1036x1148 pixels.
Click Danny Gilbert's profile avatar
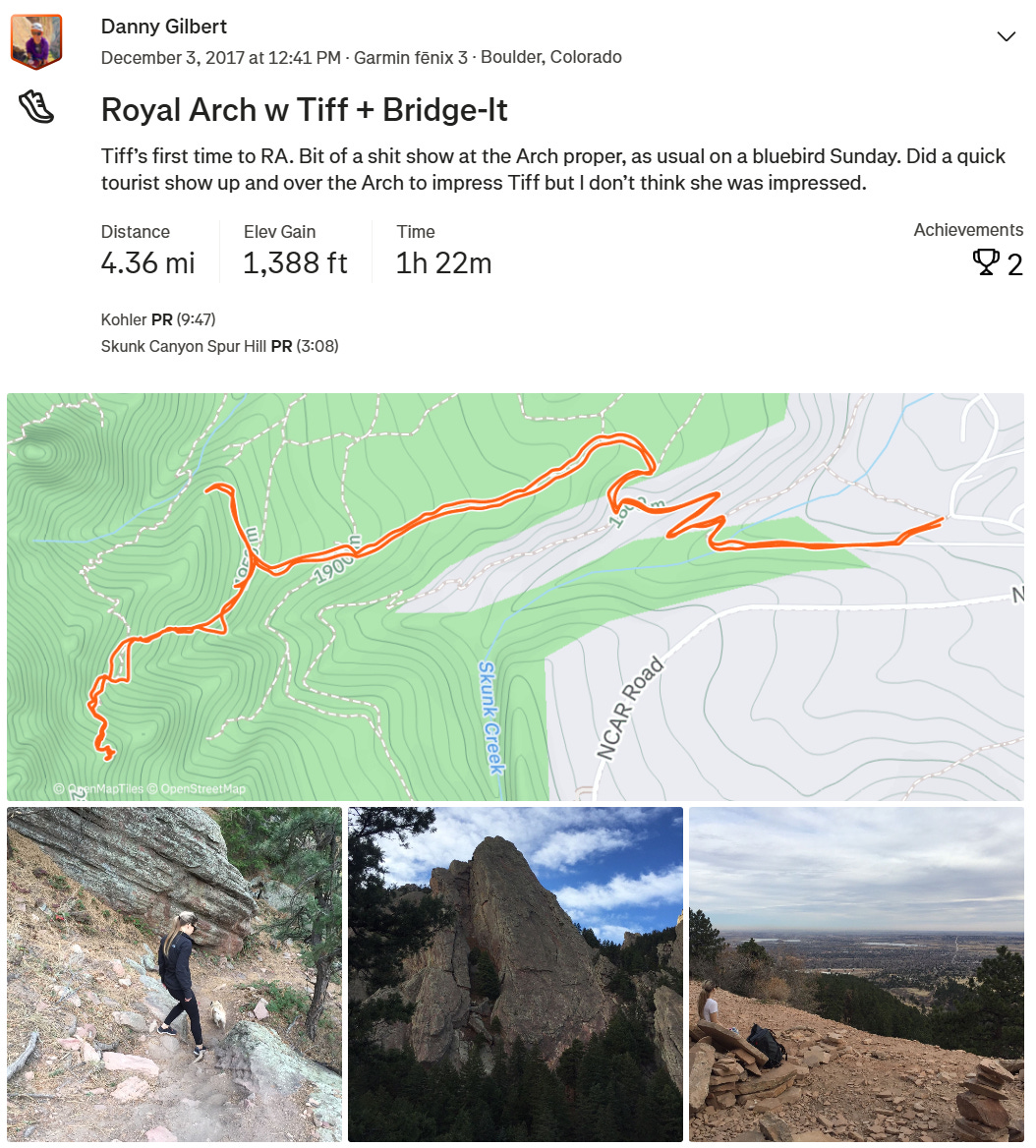click(x=35, y=41)
